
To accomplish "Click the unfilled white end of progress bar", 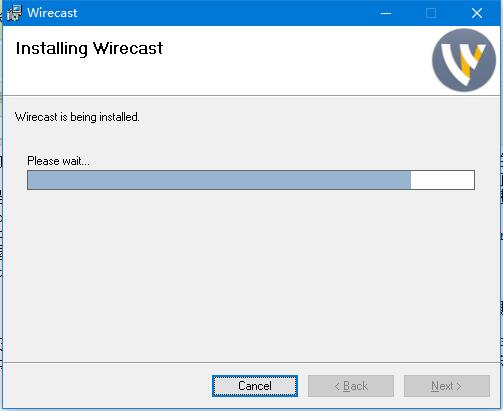I will 442,180.
